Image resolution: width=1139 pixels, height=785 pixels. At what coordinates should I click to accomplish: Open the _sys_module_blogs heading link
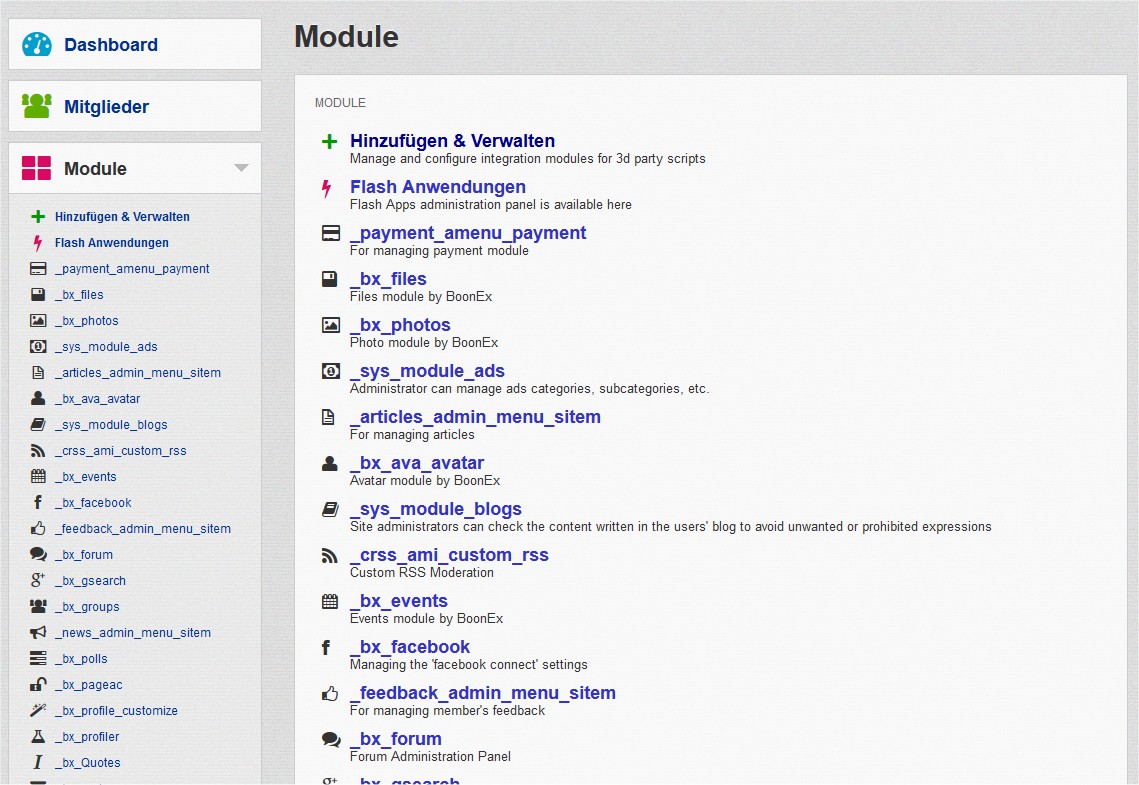click(436, 509)
